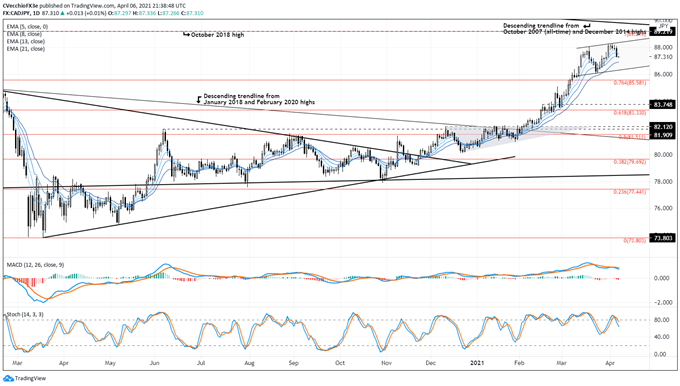The image size is (680, 386).
Task: Click the 73.803 price label on axis
Action: [662, 238]
